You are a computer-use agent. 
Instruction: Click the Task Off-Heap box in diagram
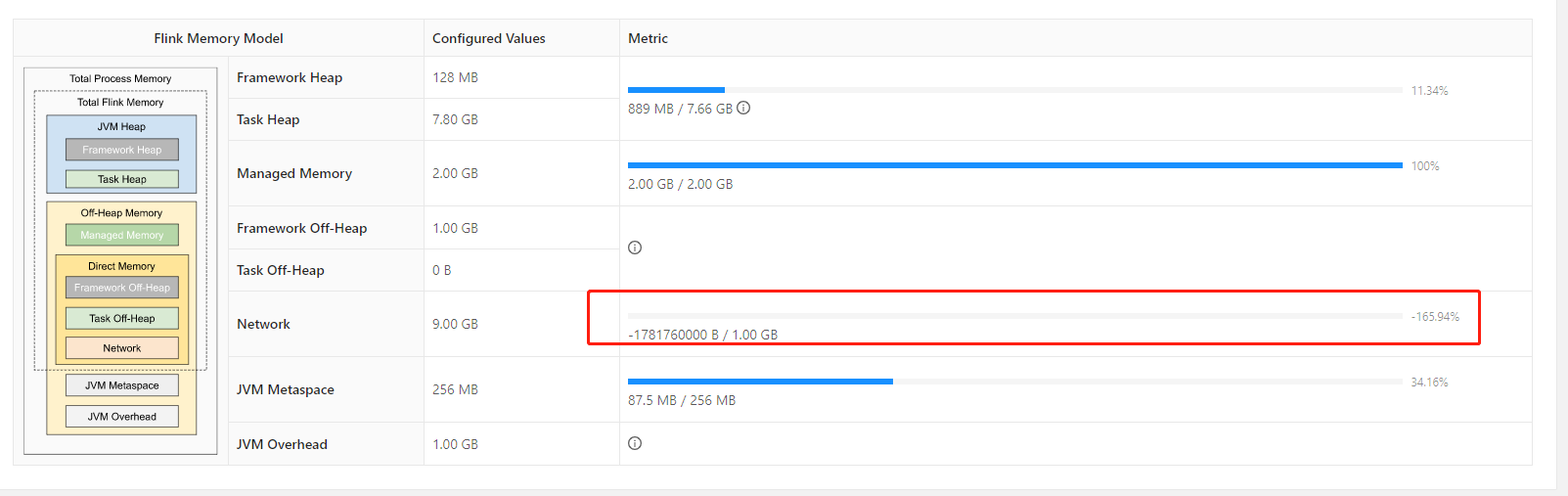[x=122, y=318]
